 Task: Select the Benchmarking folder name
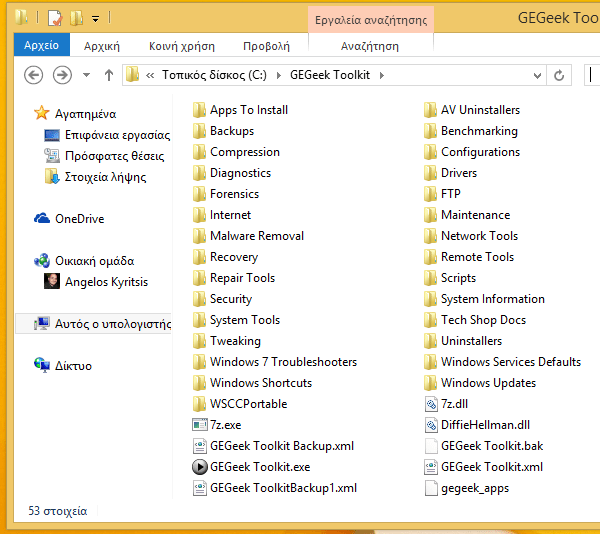(479, 131)
